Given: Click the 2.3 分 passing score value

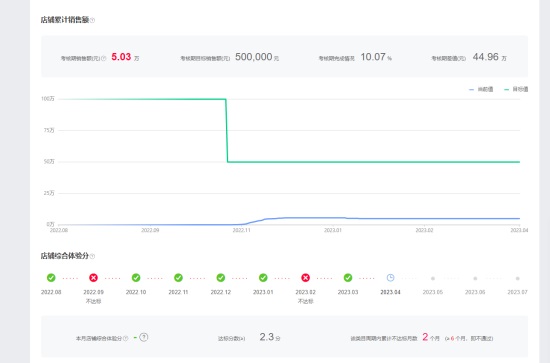Looking at the screenshot, I should (270, 337).
